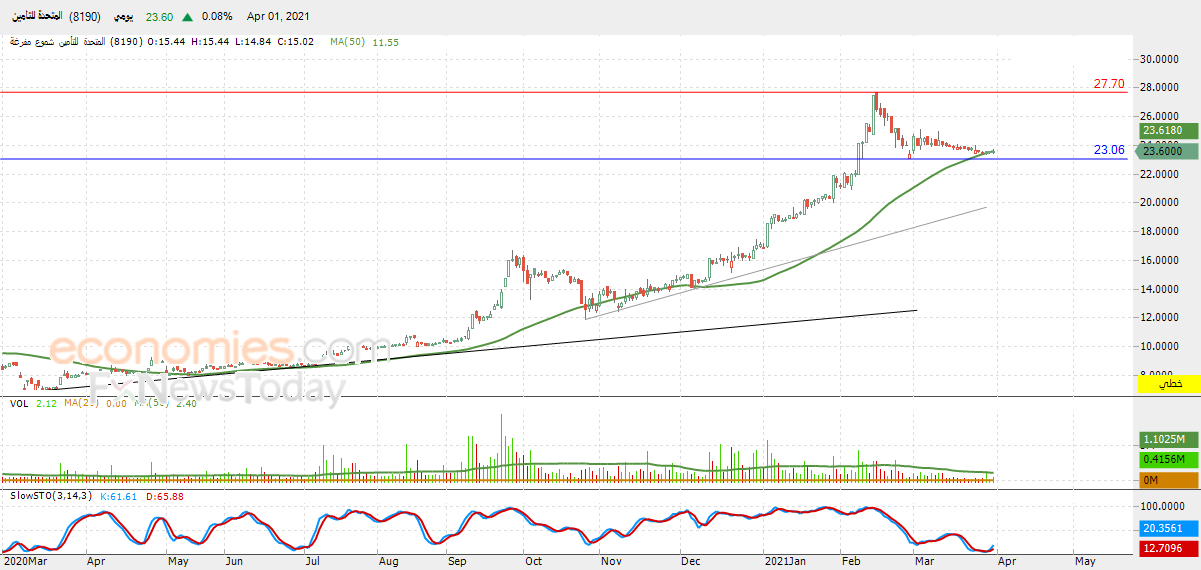
Task: Select the D:65.88 stochastic value
Action: coord(149,496)
